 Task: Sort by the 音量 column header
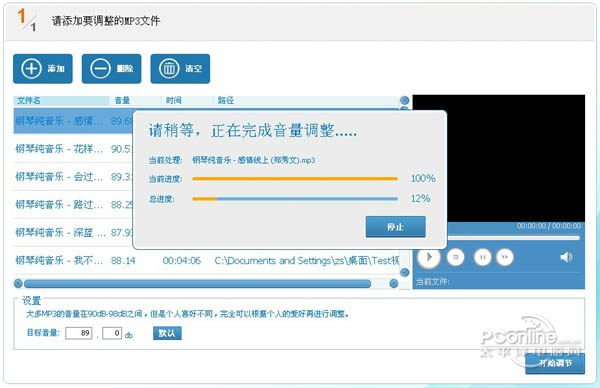(135, 101)
